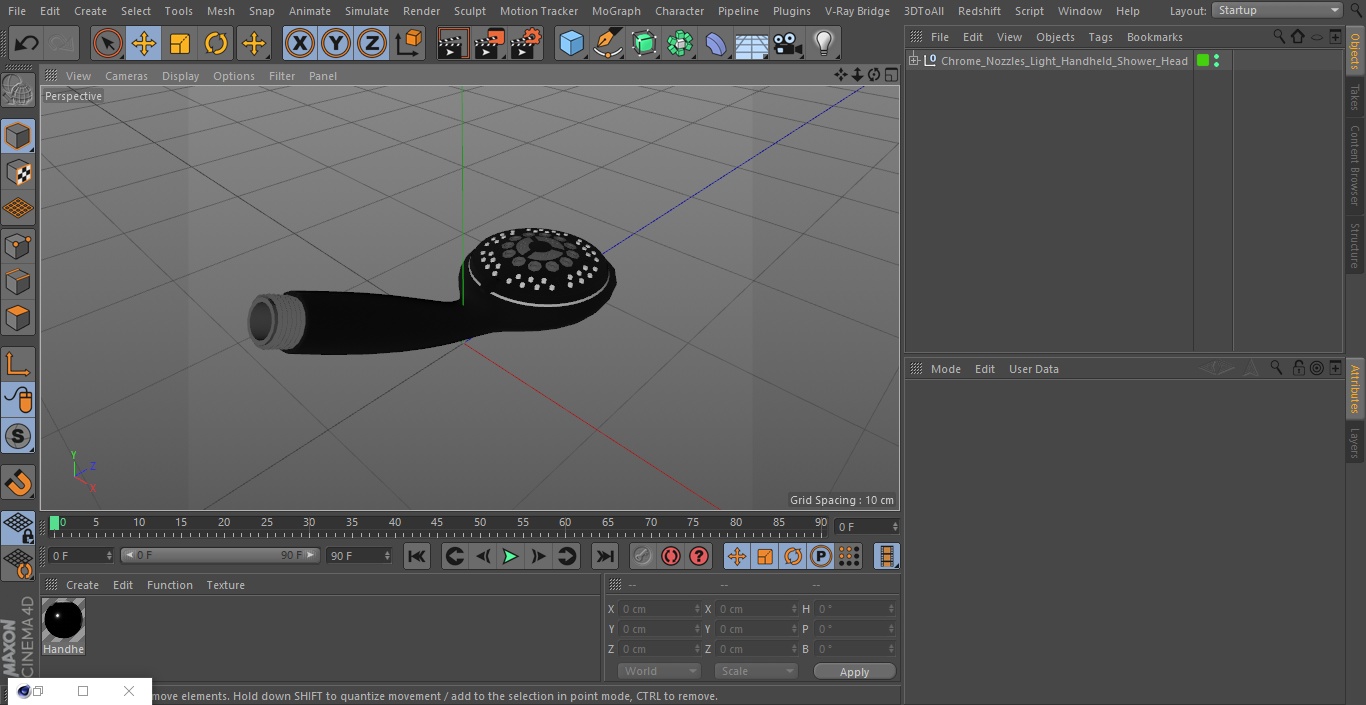1366x705 pixels.
Task: Switch to Model mode icon
Action: 18,136
